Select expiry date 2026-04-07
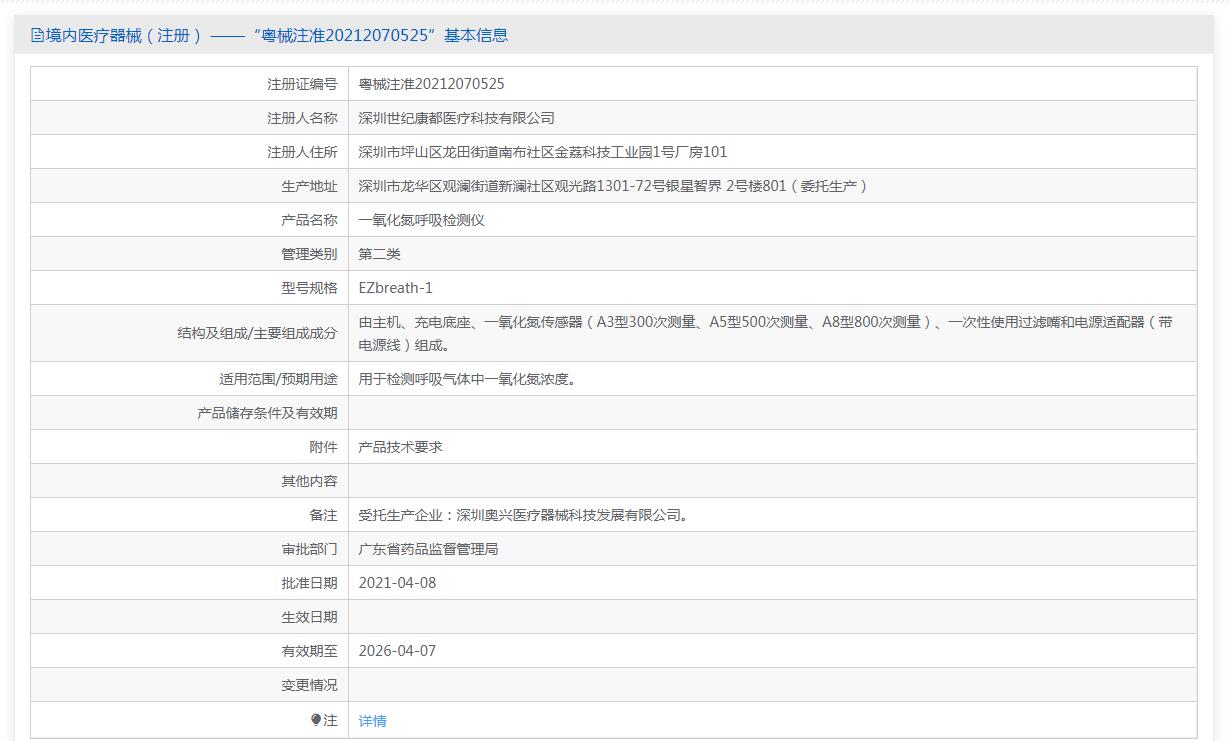 tap(397, 651)
